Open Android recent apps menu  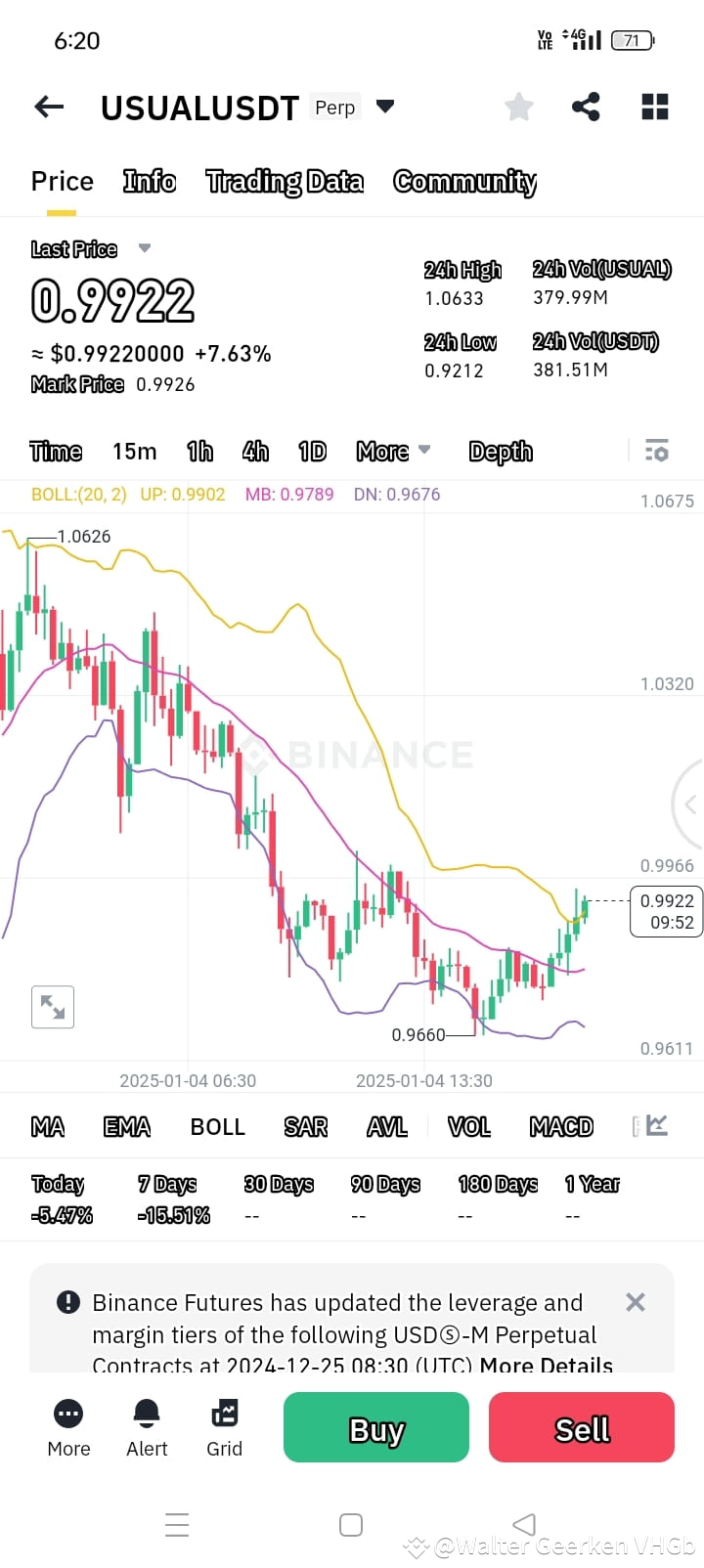[177, 1525]
